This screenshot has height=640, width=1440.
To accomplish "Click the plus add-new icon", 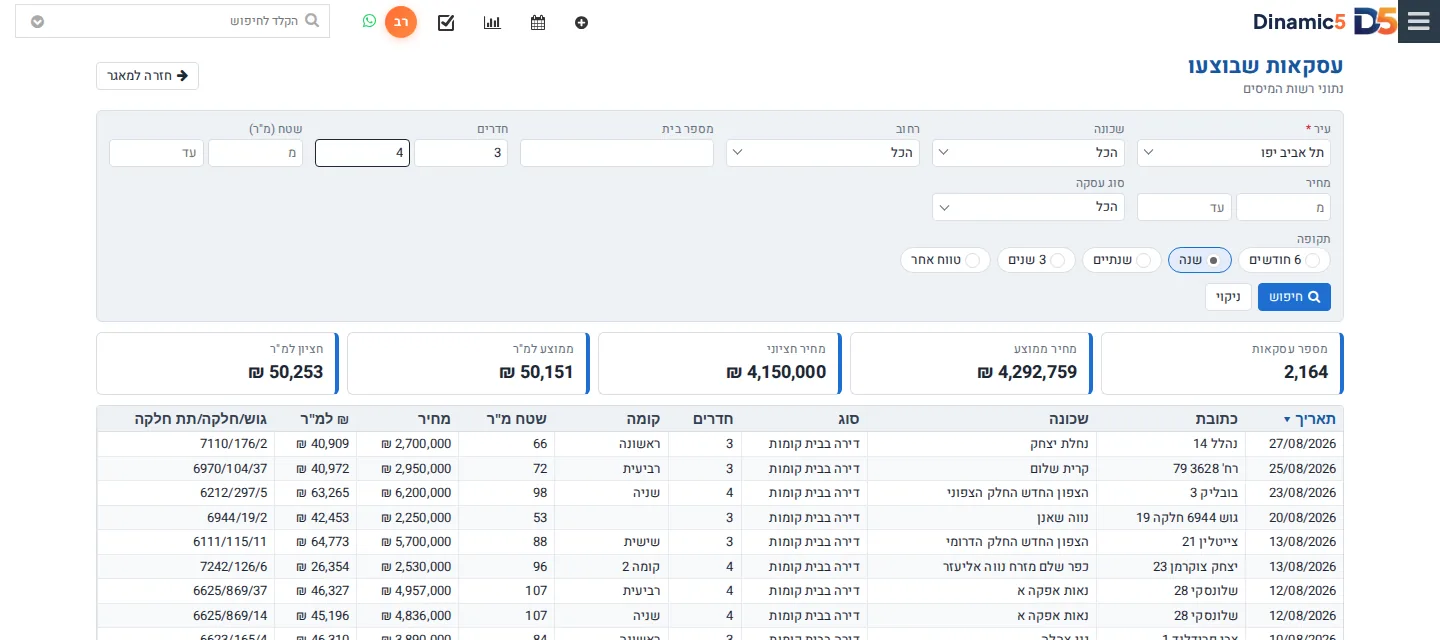I will coord(582,22).
